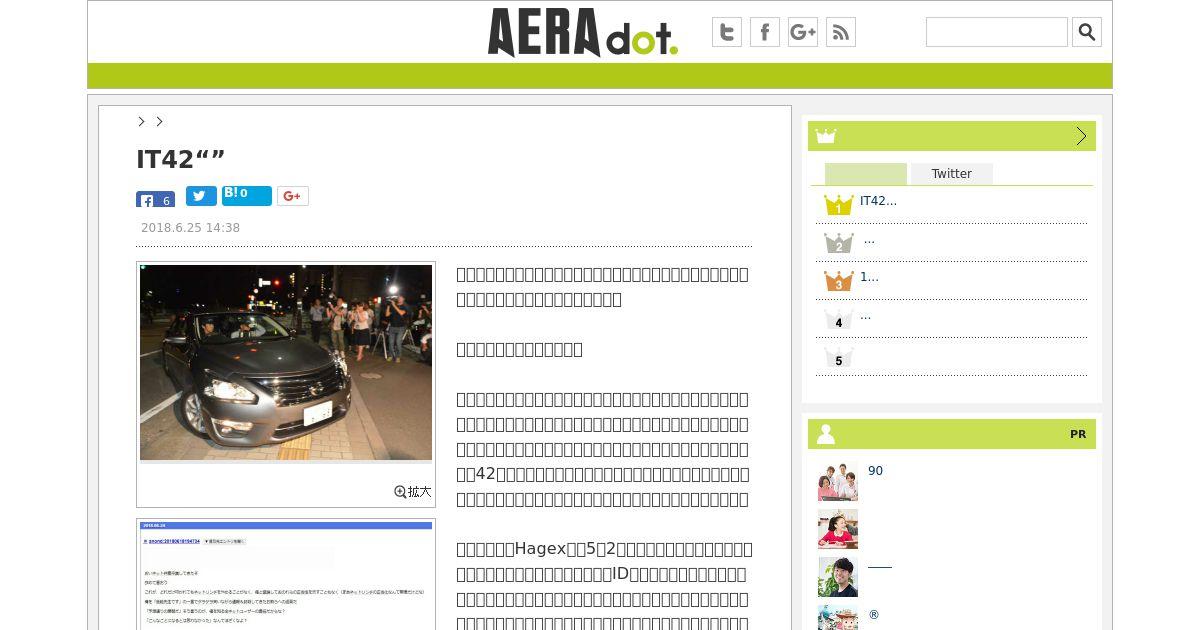Open the Facebook icon in the header
This screenshot has width=1200, height=630.
click(765, 32)
